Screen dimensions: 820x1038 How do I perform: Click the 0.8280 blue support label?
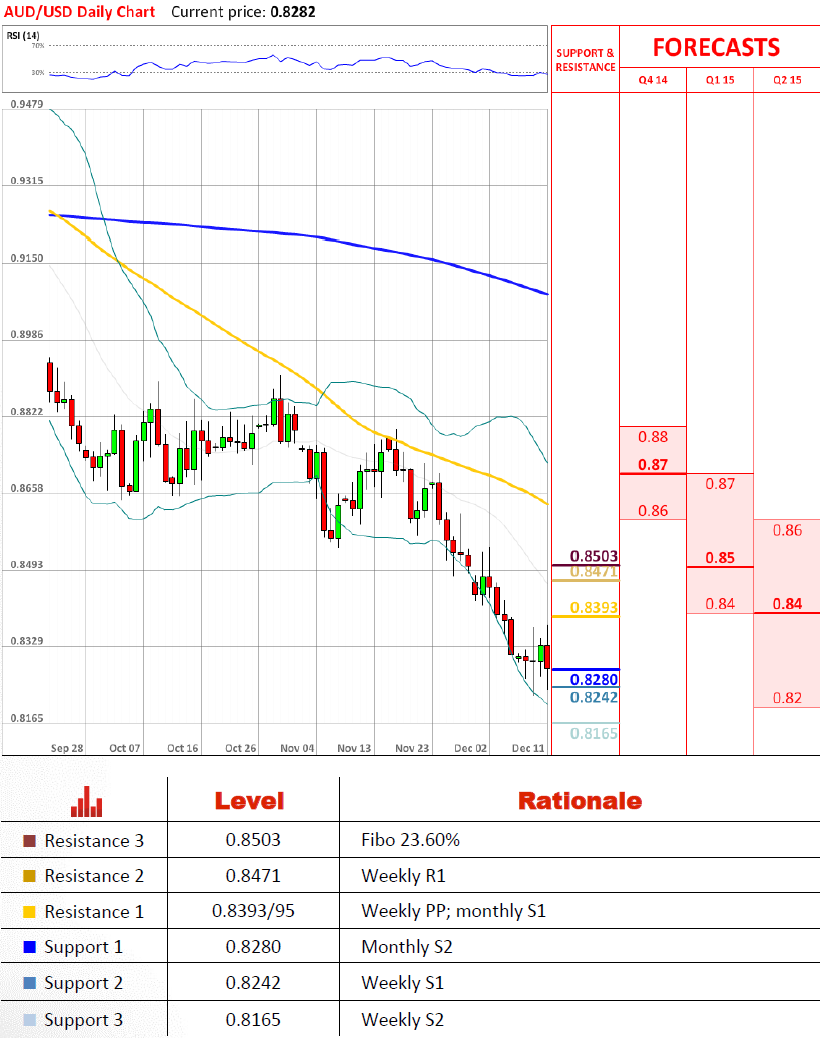(594, 679)
